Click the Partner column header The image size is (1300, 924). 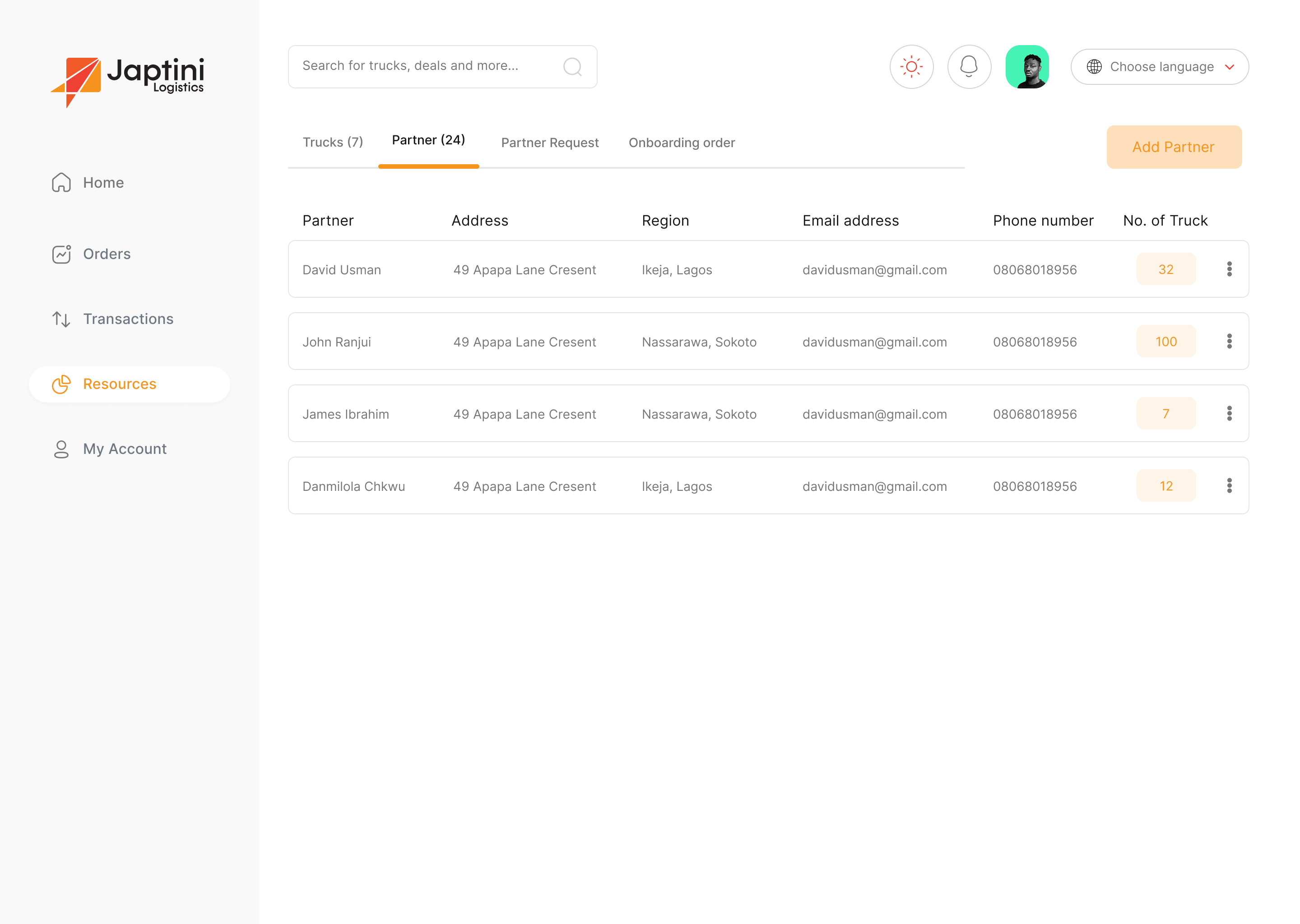tap(328, 221)
